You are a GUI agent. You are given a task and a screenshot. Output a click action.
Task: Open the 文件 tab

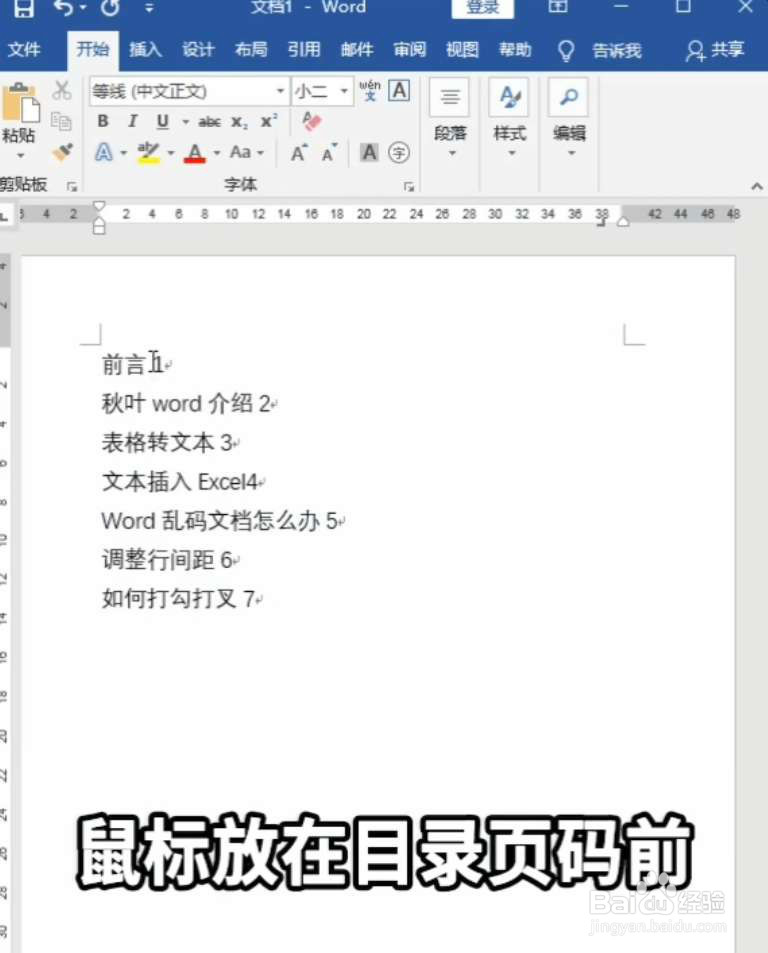click(x=24, y=49)
